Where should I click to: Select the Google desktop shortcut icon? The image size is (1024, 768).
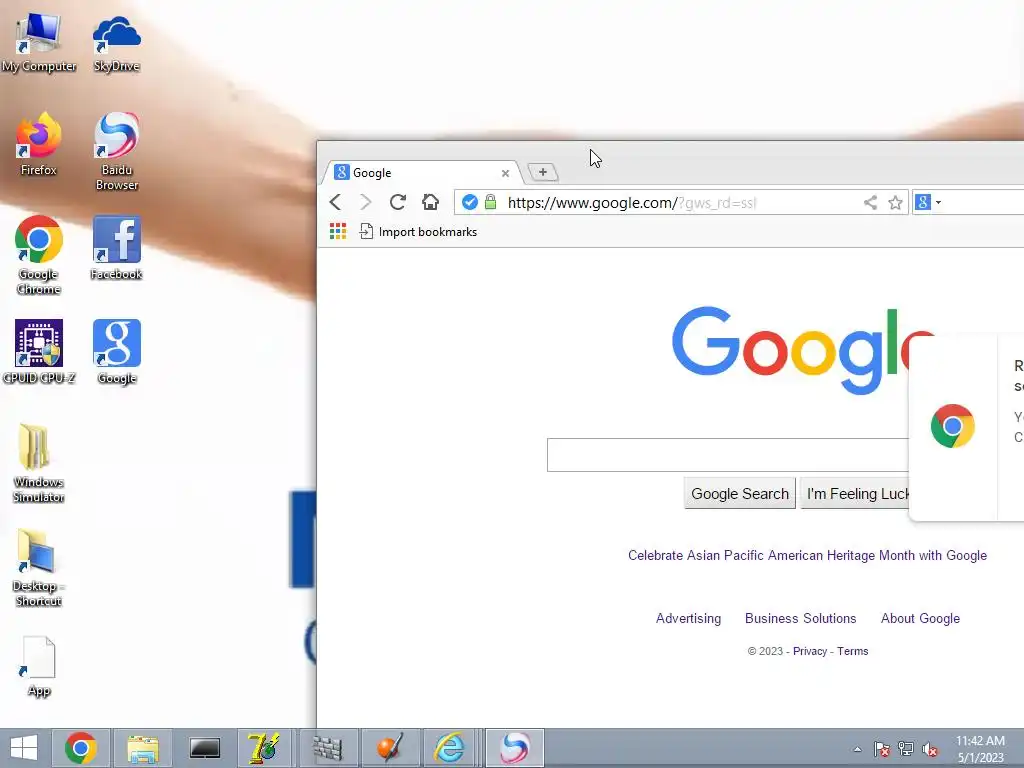tap(116, 351)
